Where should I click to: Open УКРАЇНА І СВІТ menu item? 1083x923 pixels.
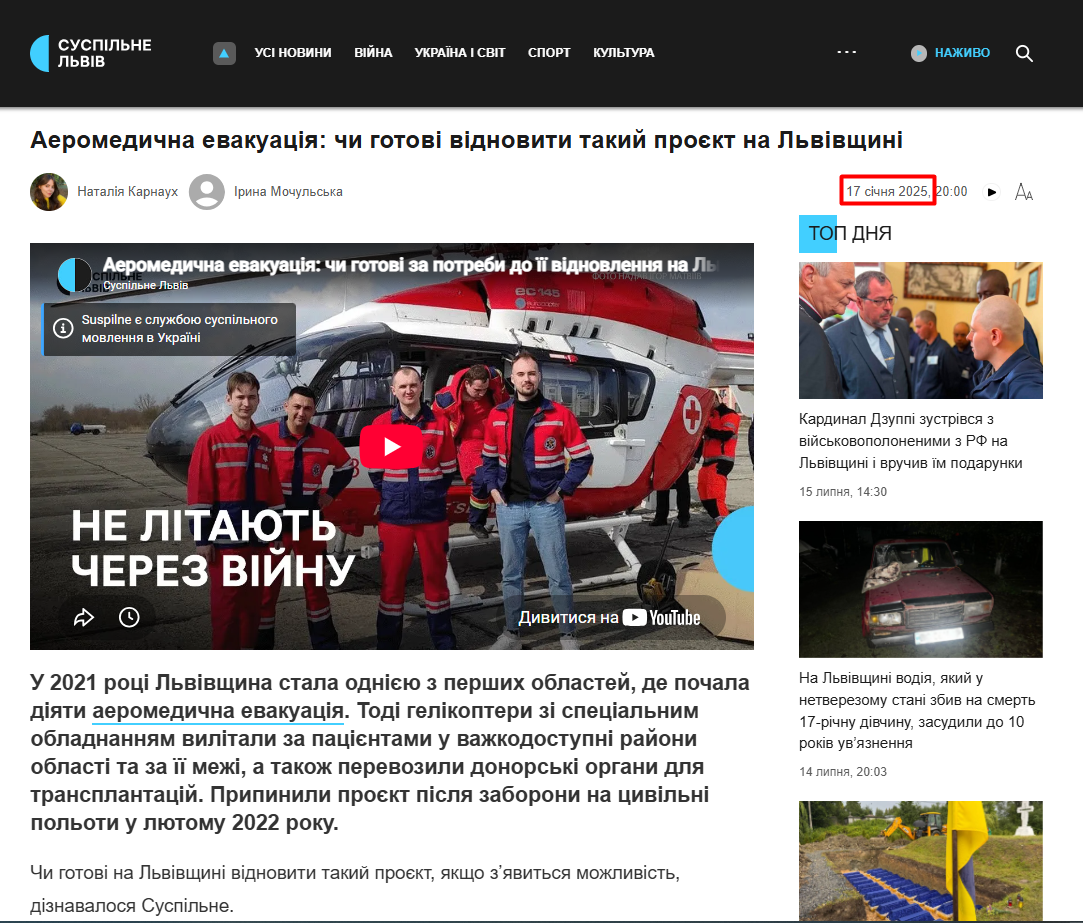[459, 53]
